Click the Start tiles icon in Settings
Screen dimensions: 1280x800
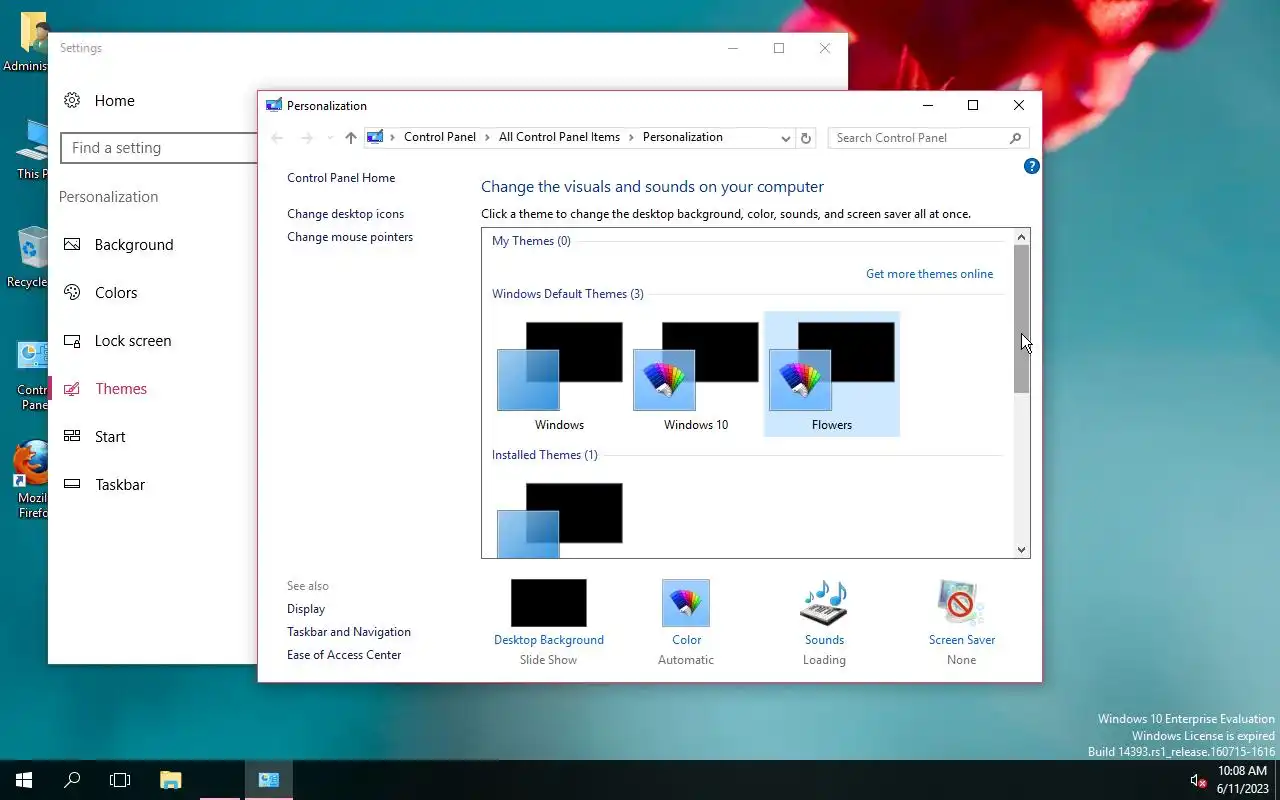(72, 436)
